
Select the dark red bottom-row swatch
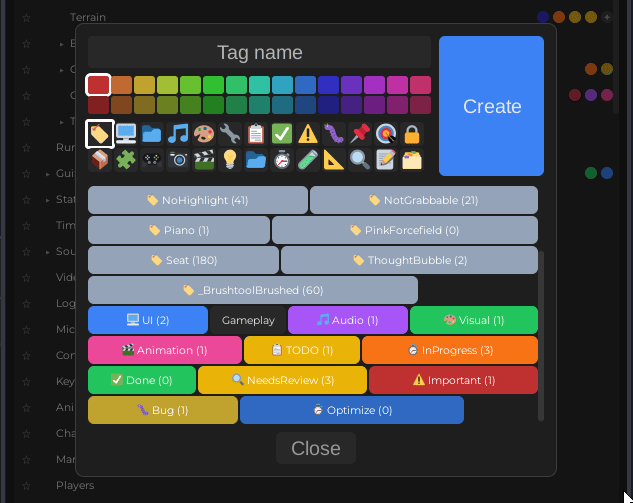click(x=98, y=105)
